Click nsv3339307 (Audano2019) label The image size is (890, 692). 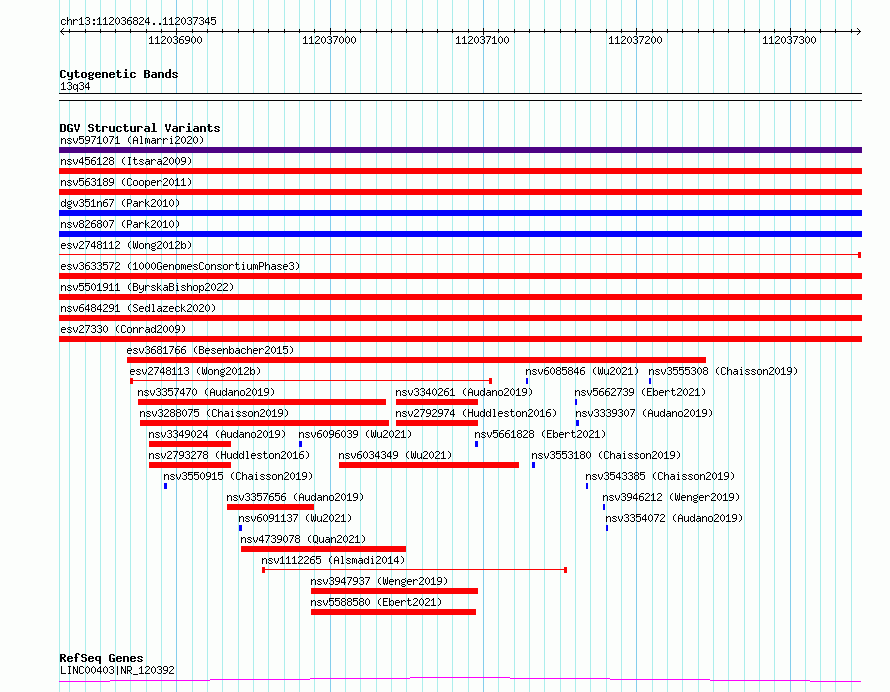644,413
